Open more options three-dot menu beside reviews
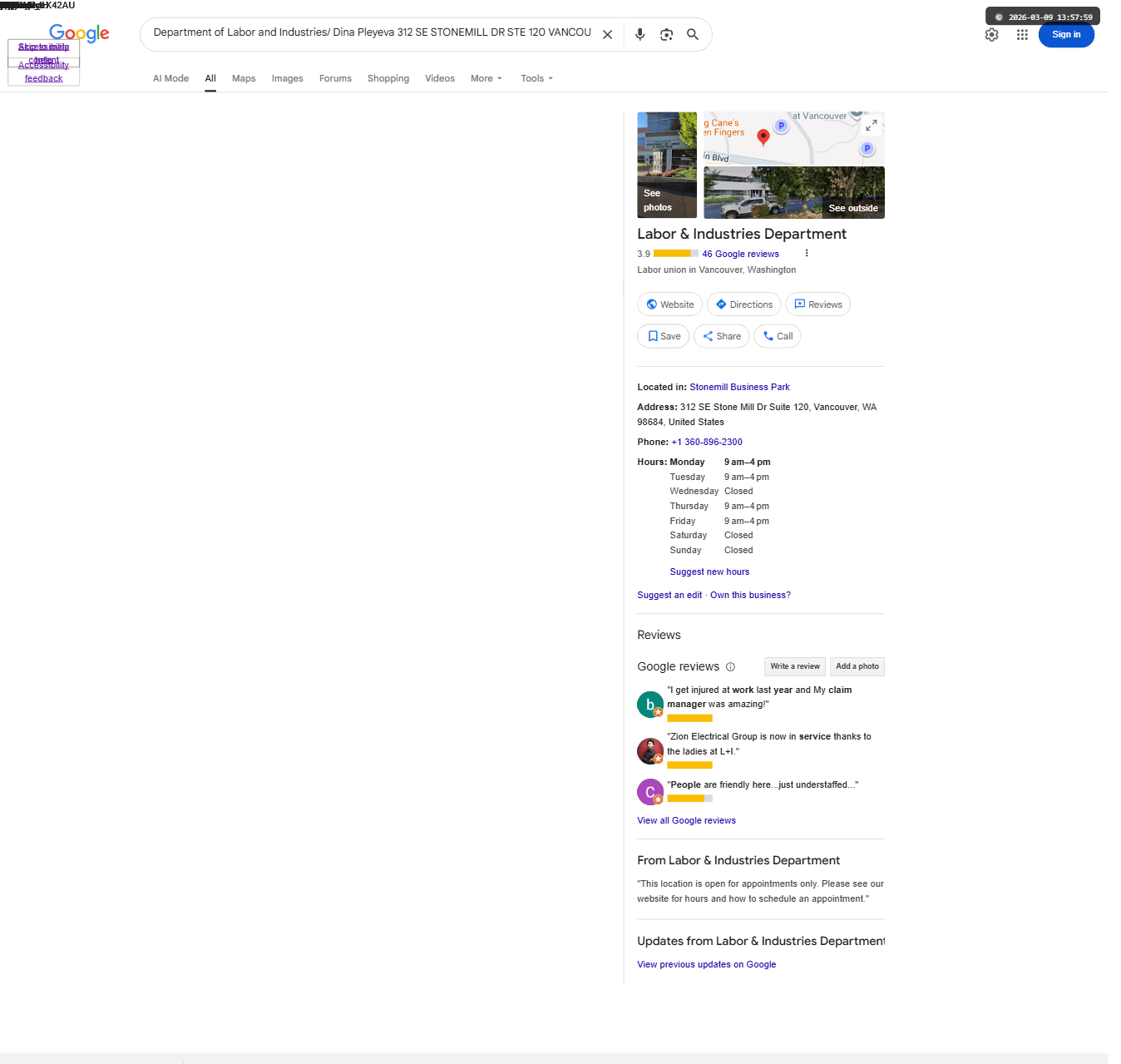 (x=806, y=254)
